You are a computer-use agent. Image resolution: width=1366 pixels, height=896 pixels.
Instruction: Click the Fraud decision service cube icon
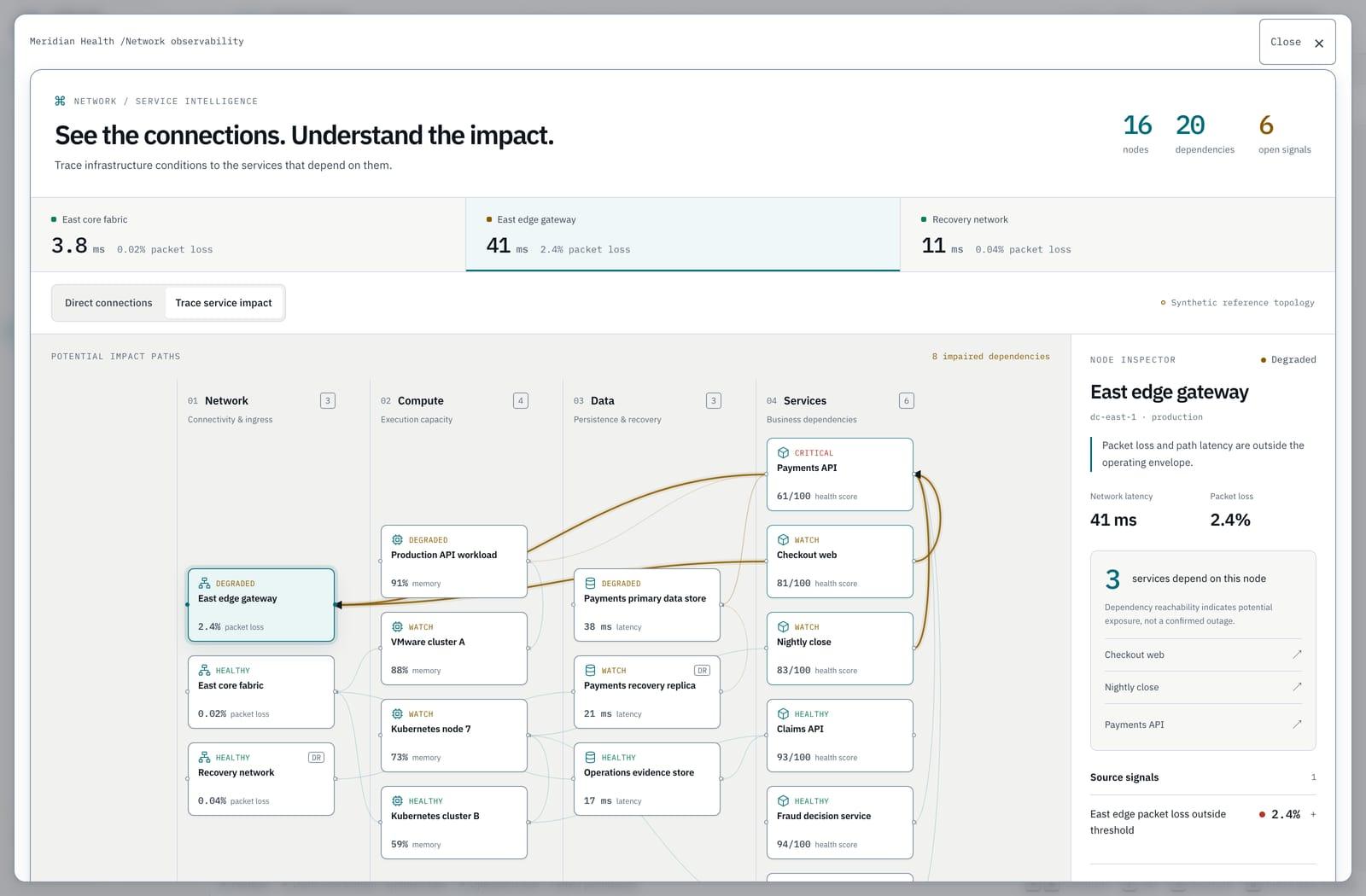click(x=783, y=801)
